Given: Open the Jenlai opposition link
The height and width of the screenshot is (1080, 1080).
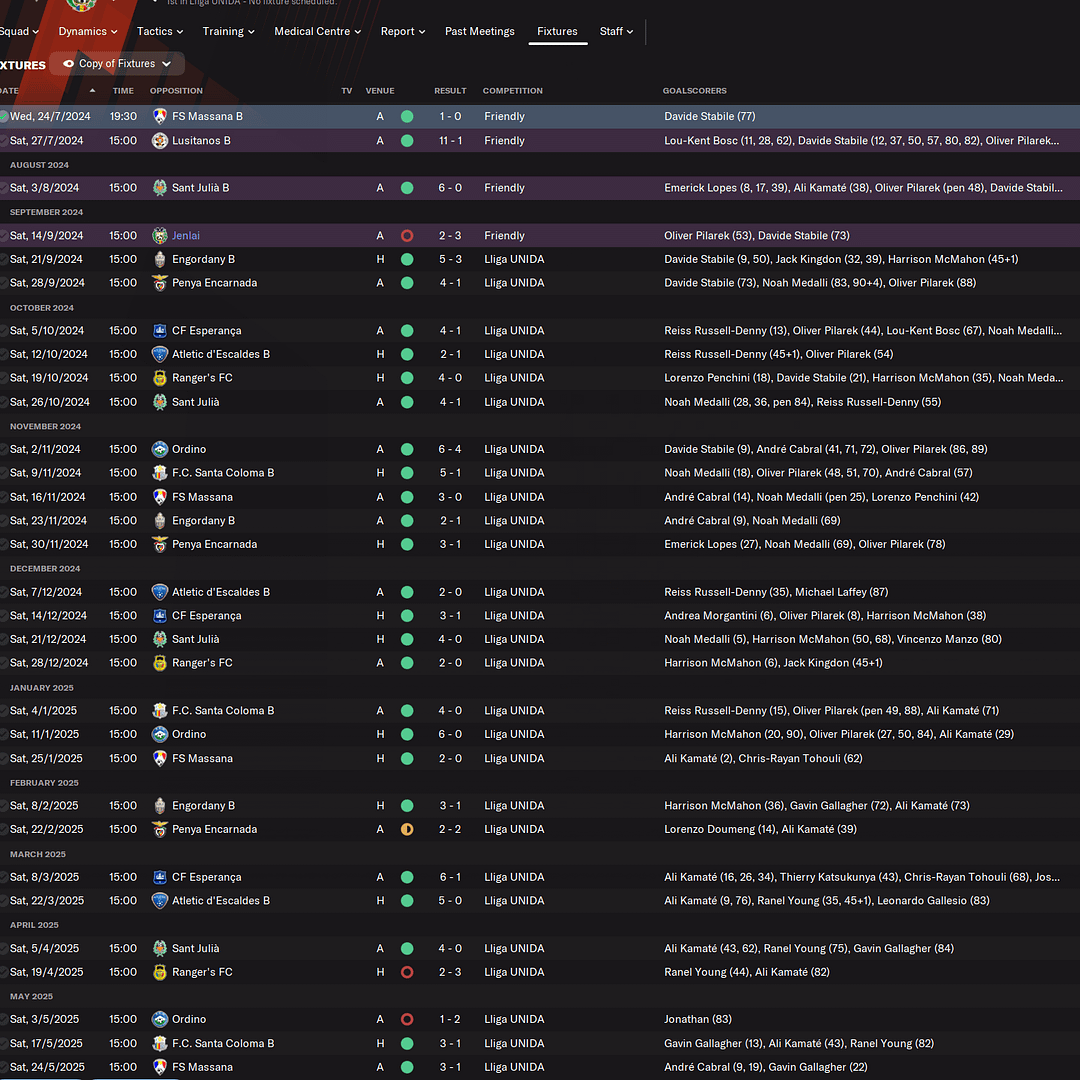Looking at the screenshot, I should click(186, 236).
